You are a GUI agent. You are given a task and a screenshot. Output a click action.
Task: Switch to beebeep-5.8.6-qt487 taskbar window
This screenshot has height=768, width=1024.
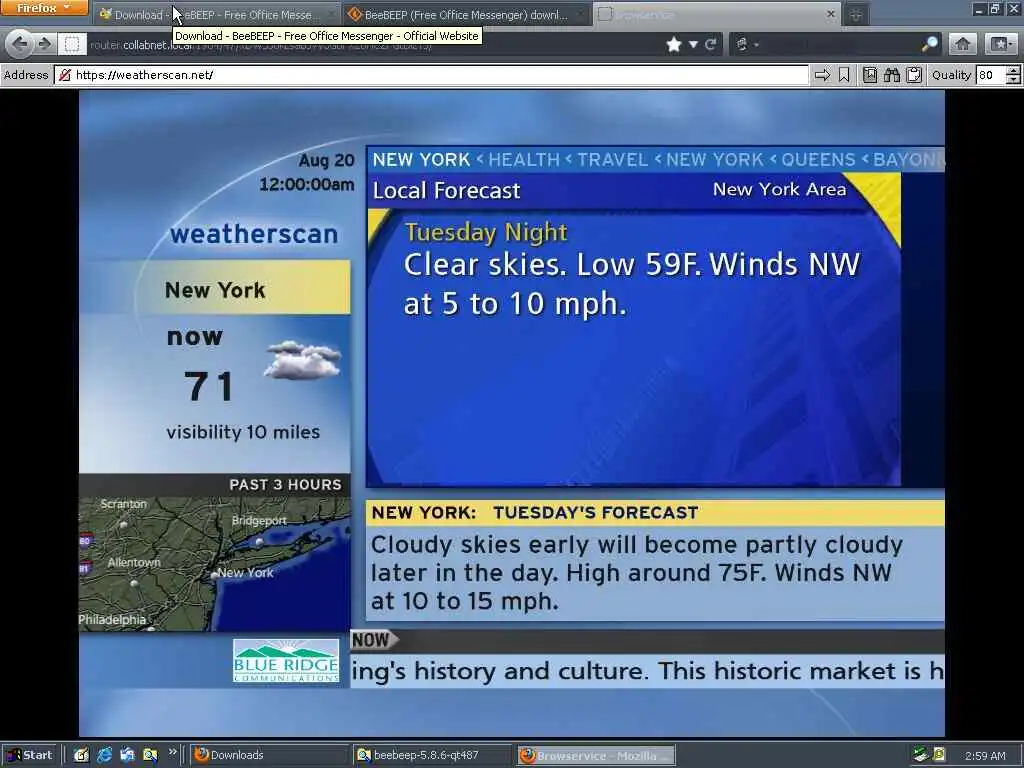(x=432, y=756)
